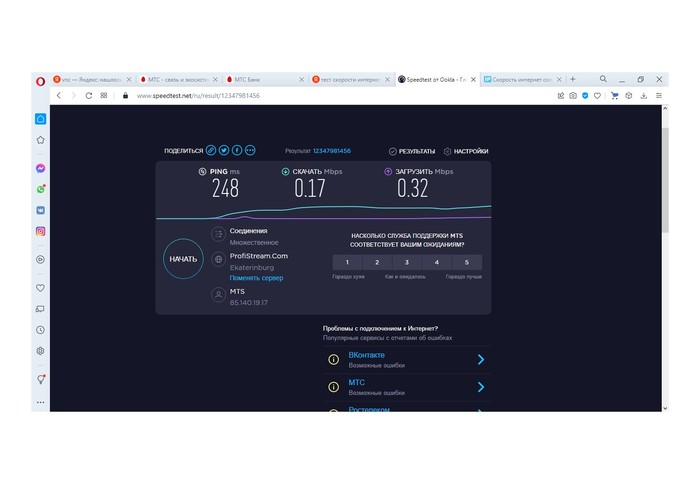Rate MTS support as 4
The image size is (700, 484).
pyautogui.click(x=437, y=263)
